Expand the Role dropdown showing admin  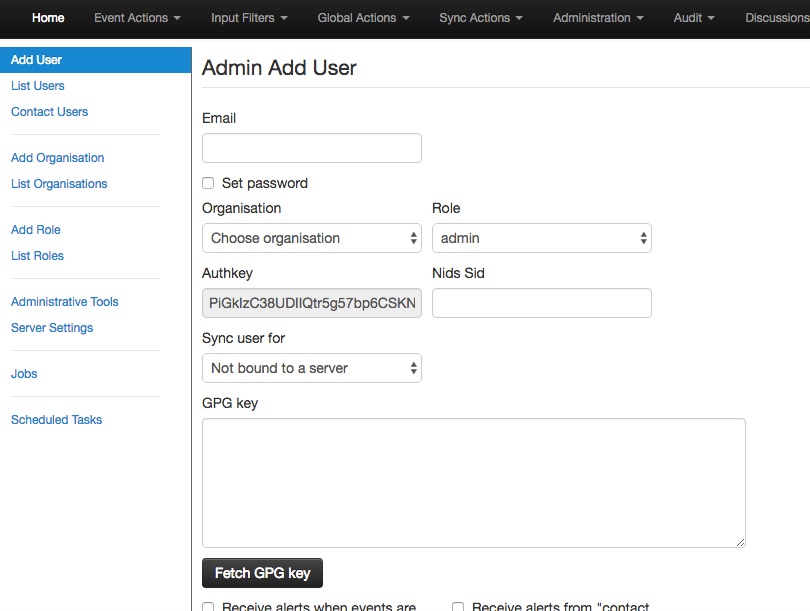(x=541, y=238)
